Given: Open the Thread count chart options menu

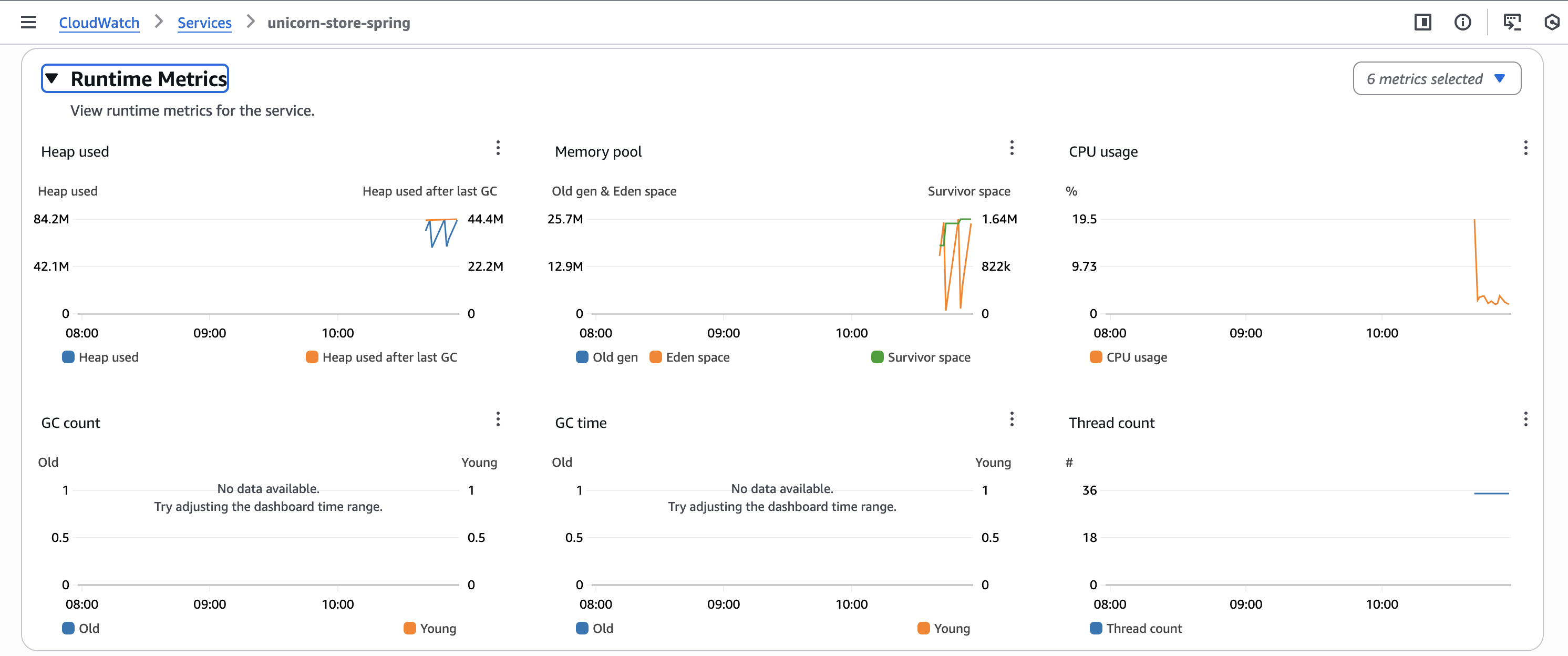Looking at the screenshot, I should pos(1526,419).
